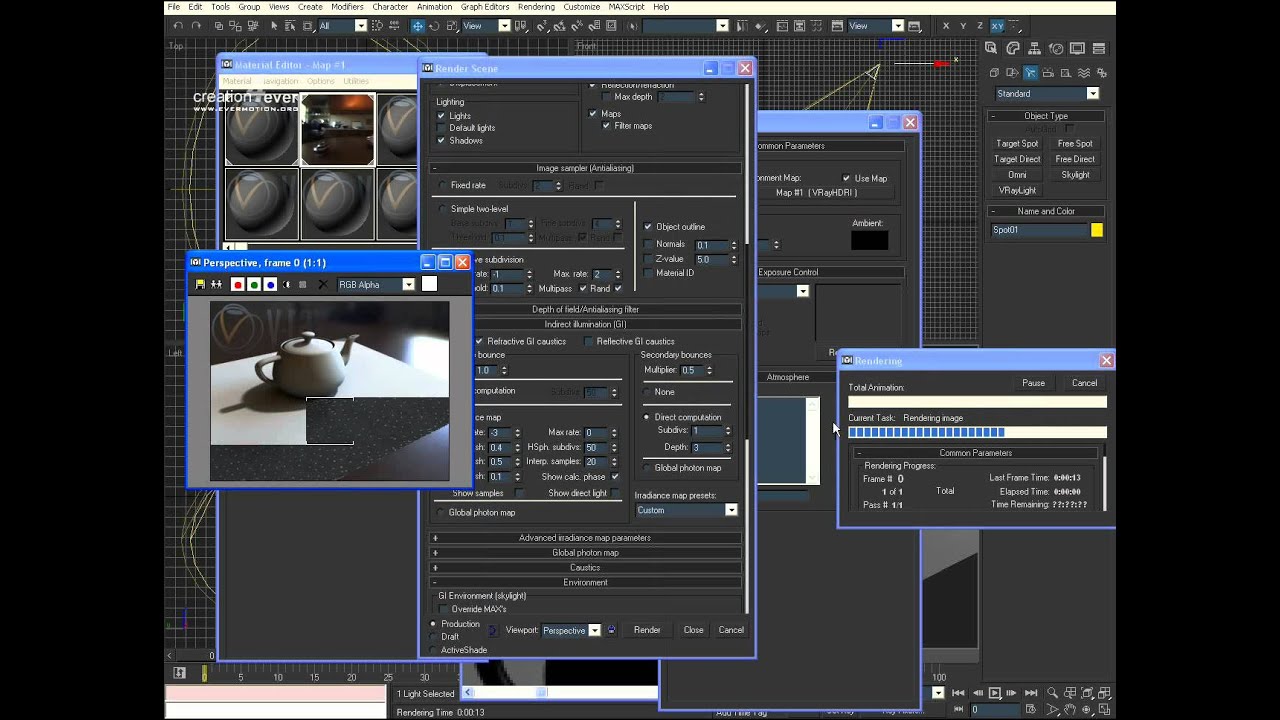Open the Rendering menu
The image size is (1280, 720).
[x=536, y=7]
